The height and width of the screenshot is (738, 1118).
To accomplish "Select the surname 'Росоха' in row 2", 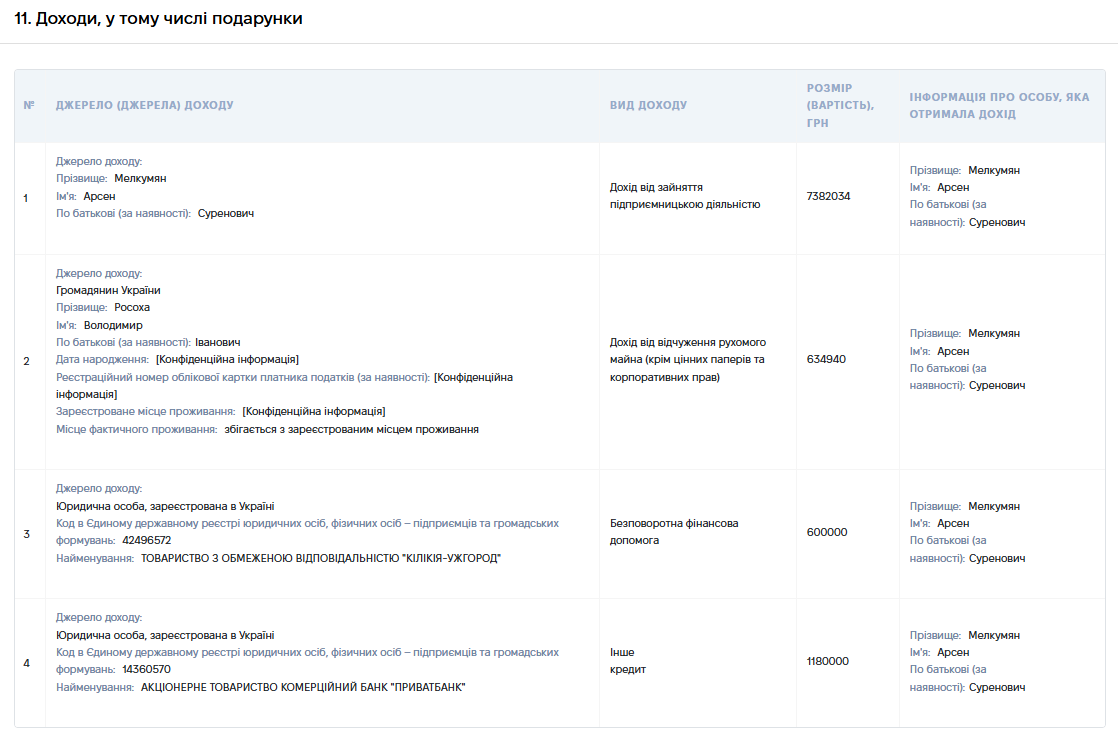I will [132, 307].
